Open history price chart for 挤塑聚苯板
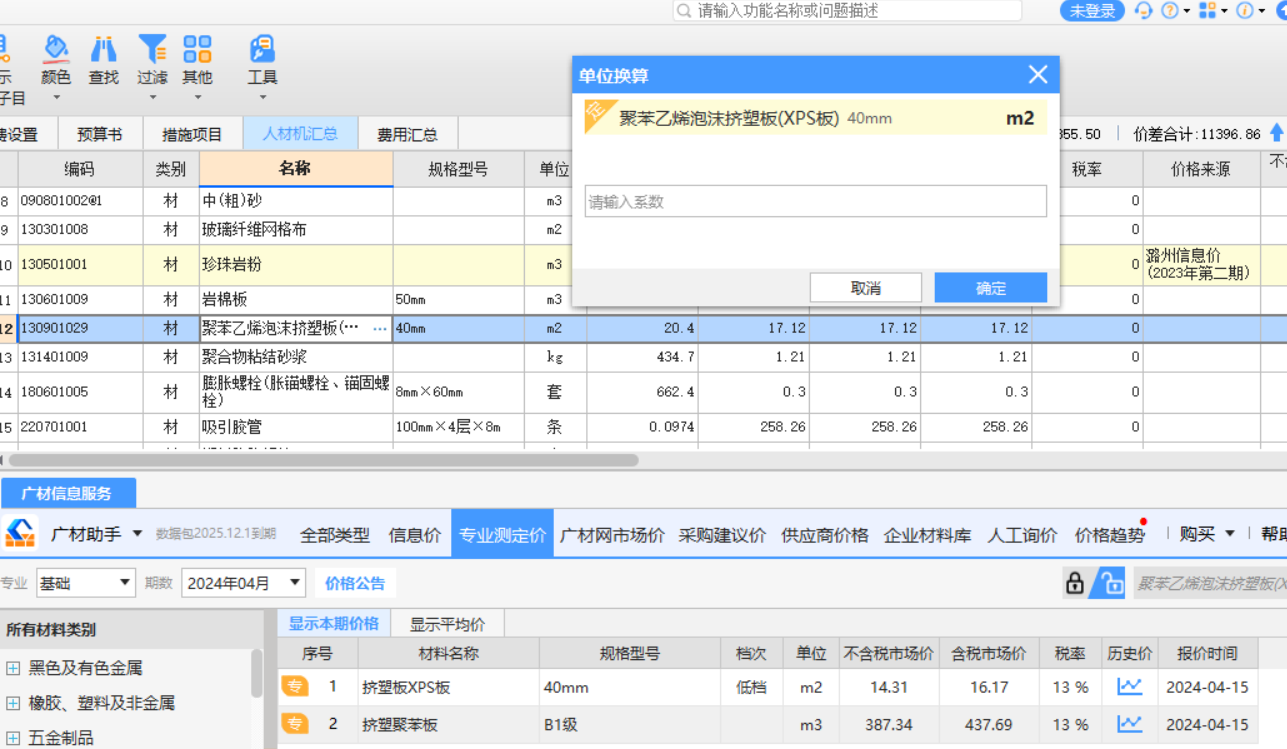1287x749 pixels. coord(1129,724)
